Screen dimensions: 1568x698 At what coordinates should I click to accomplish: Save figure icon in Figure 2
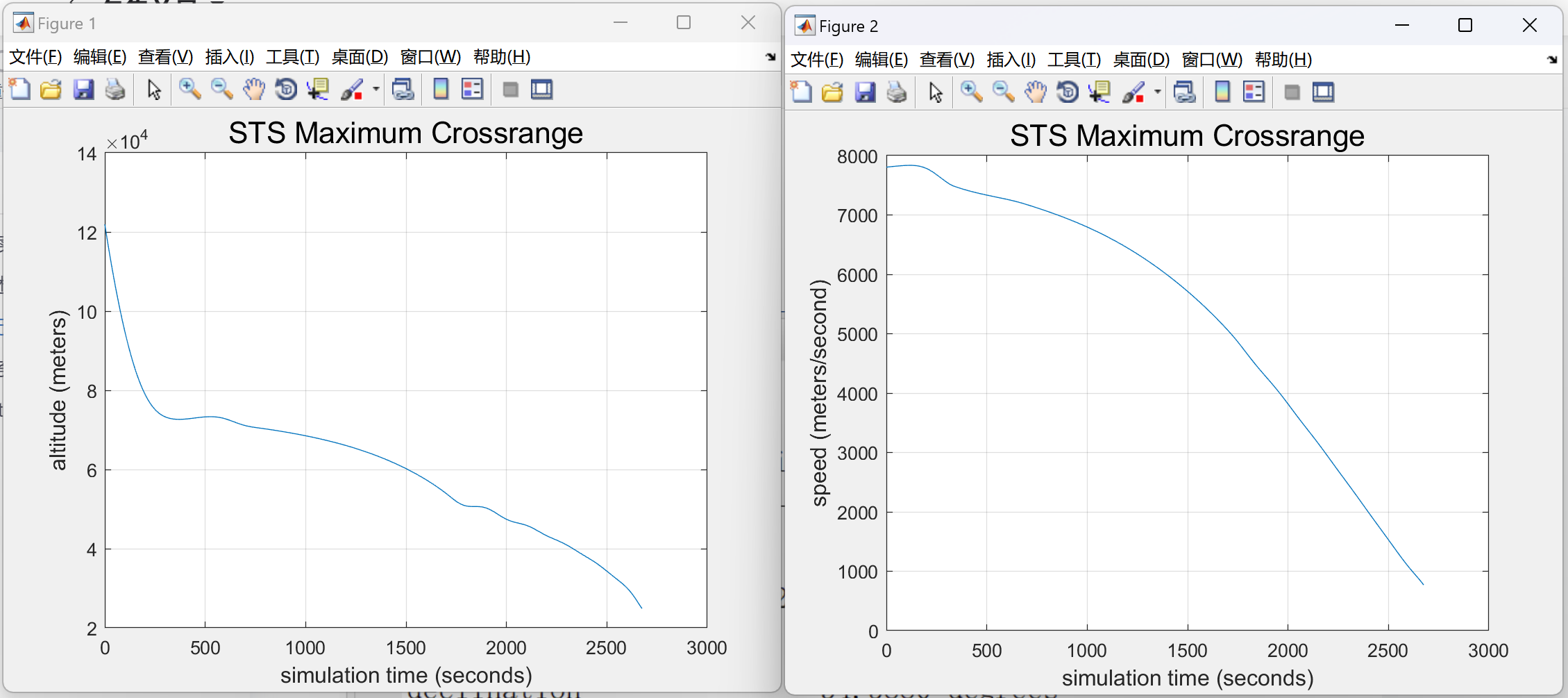[865, 92]
